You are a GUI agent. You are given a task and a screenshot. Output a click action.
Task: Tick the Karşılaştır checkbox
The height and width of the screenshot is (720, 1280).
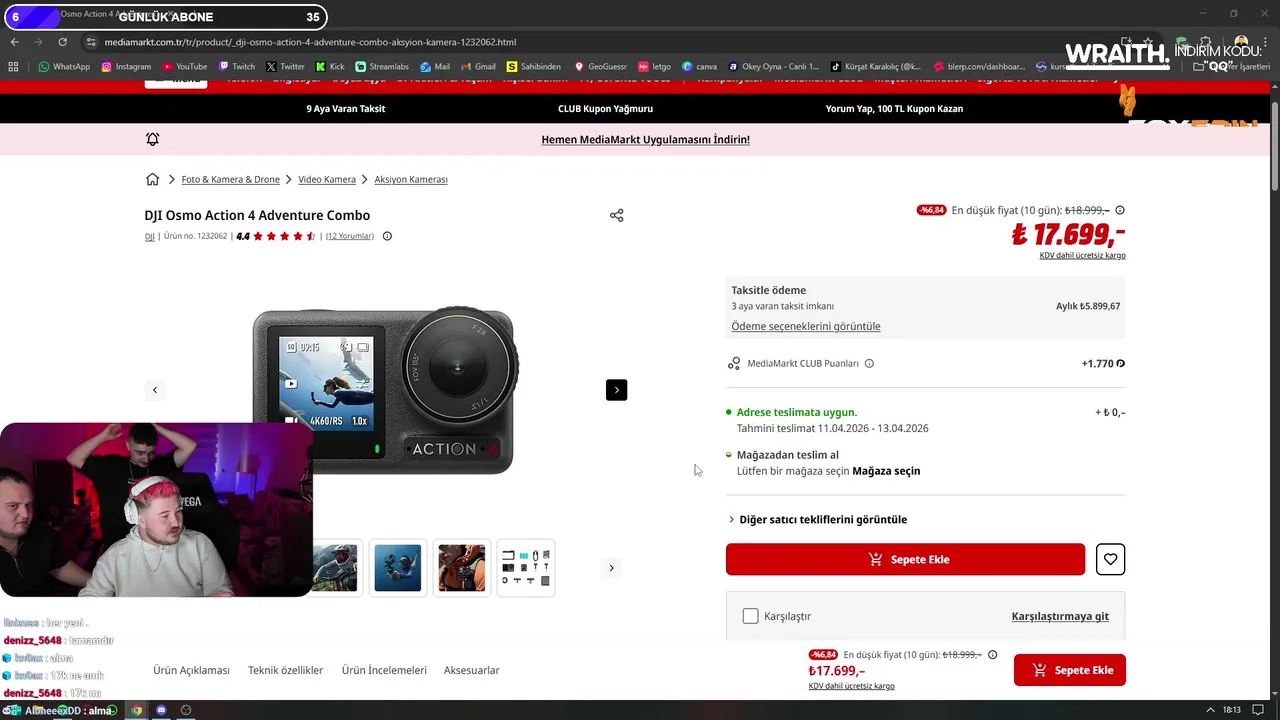pos(750,616)
